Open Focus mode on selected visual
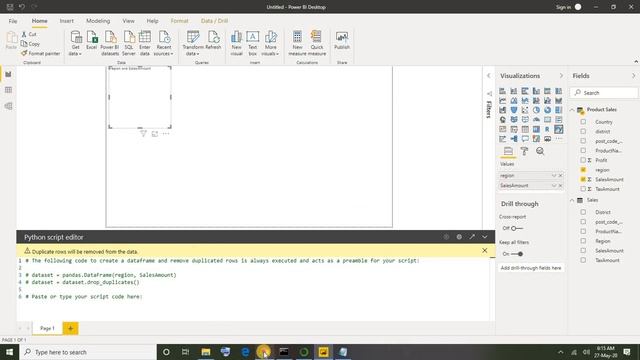 tap(155, 133)
